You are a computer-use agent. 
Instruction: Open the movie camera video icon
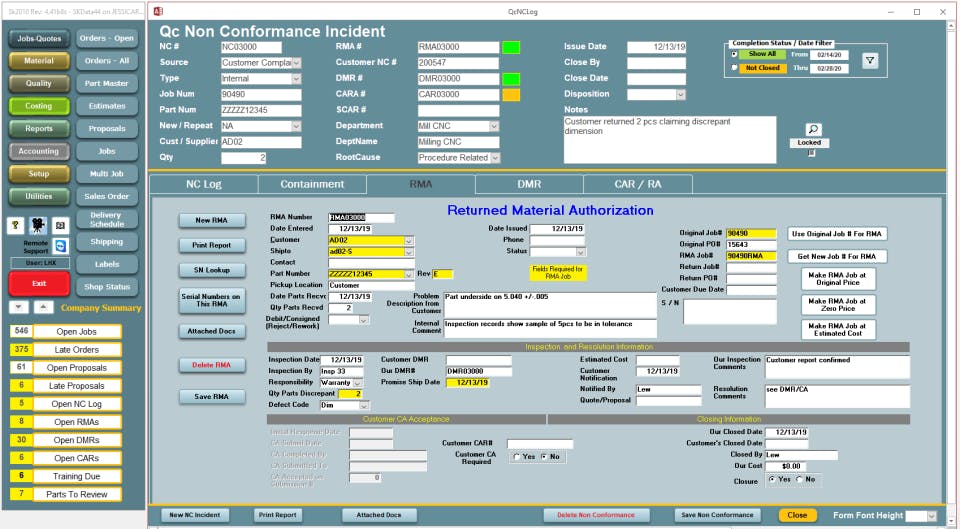click(38, 225)
